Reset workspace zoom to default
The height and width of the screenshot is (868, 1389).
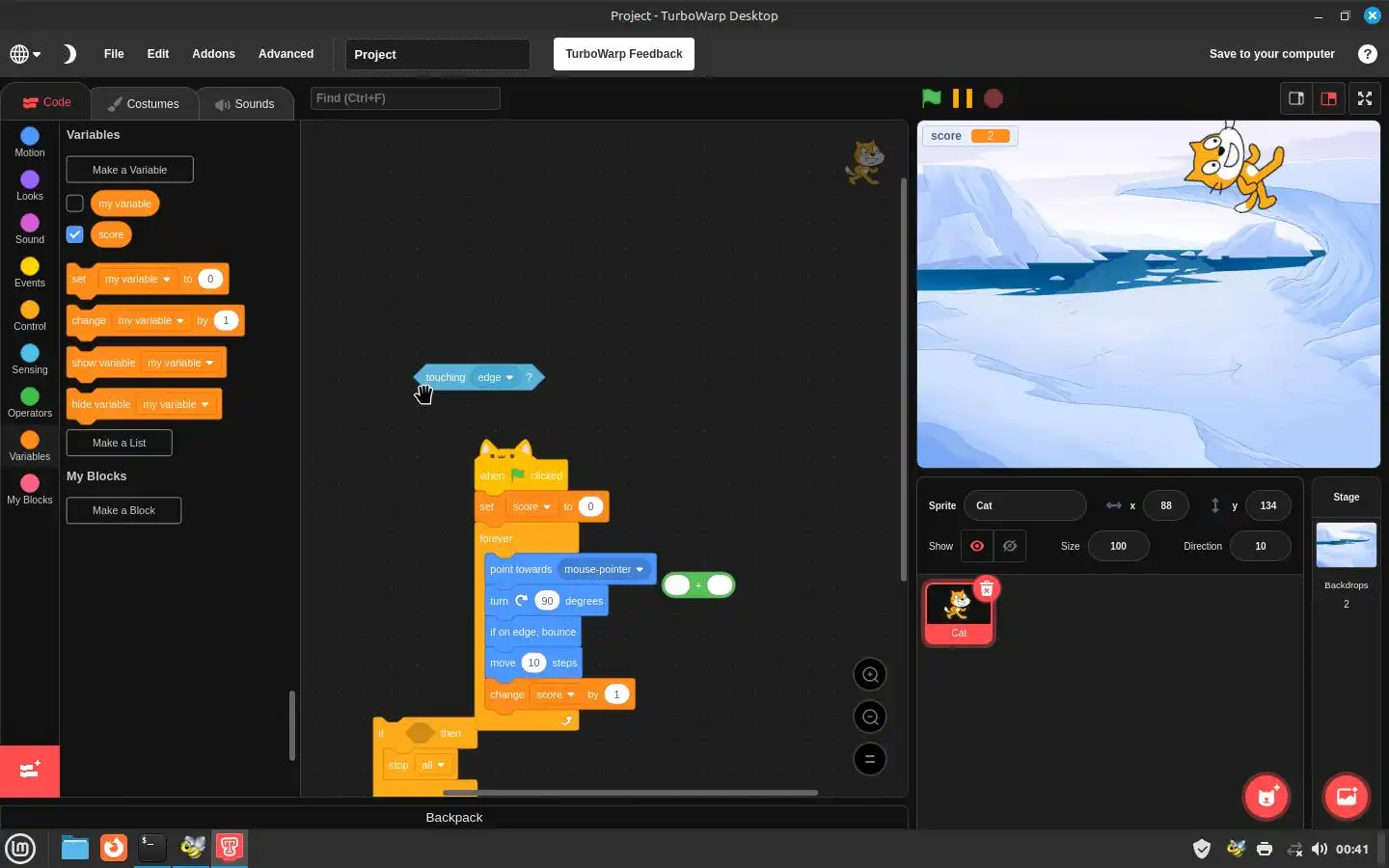(870, 759)
